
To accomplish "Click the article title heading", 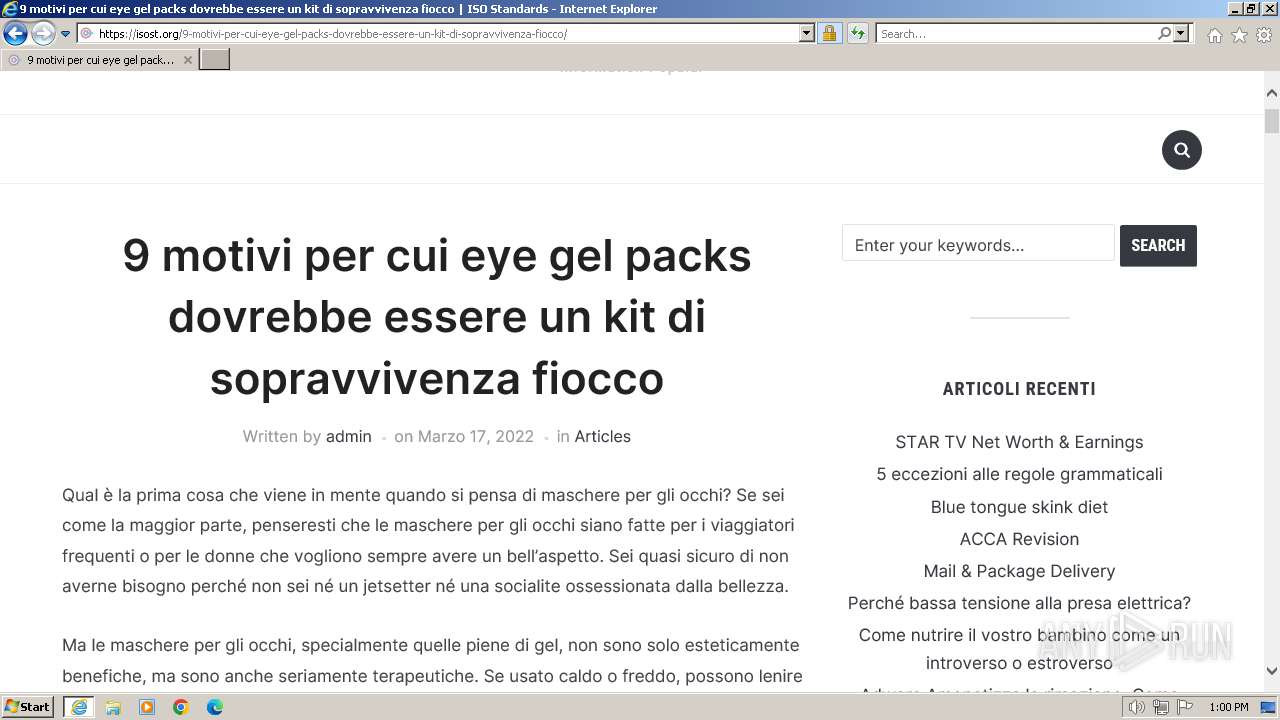I will 437,317.
